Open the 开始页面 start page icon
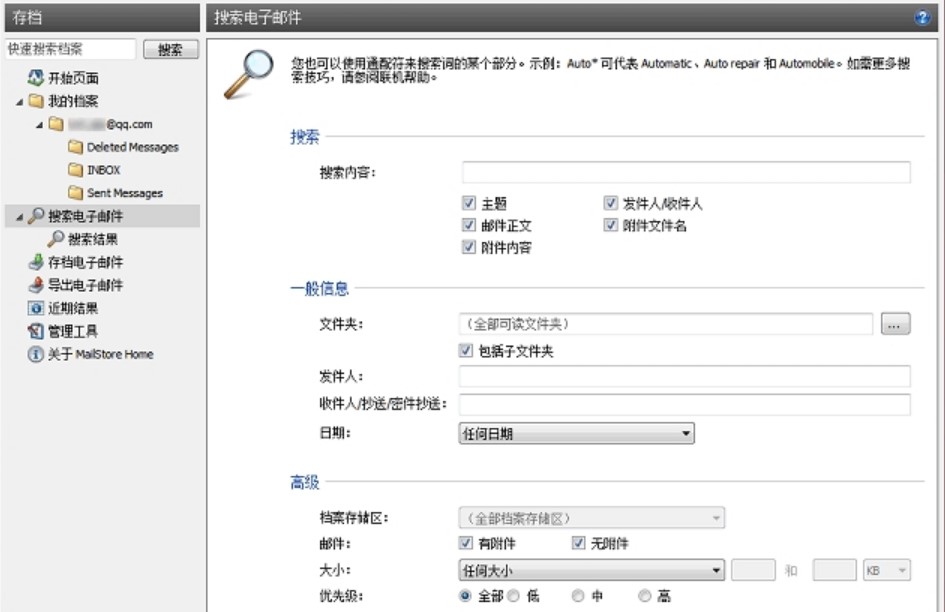 coord(36,78)
